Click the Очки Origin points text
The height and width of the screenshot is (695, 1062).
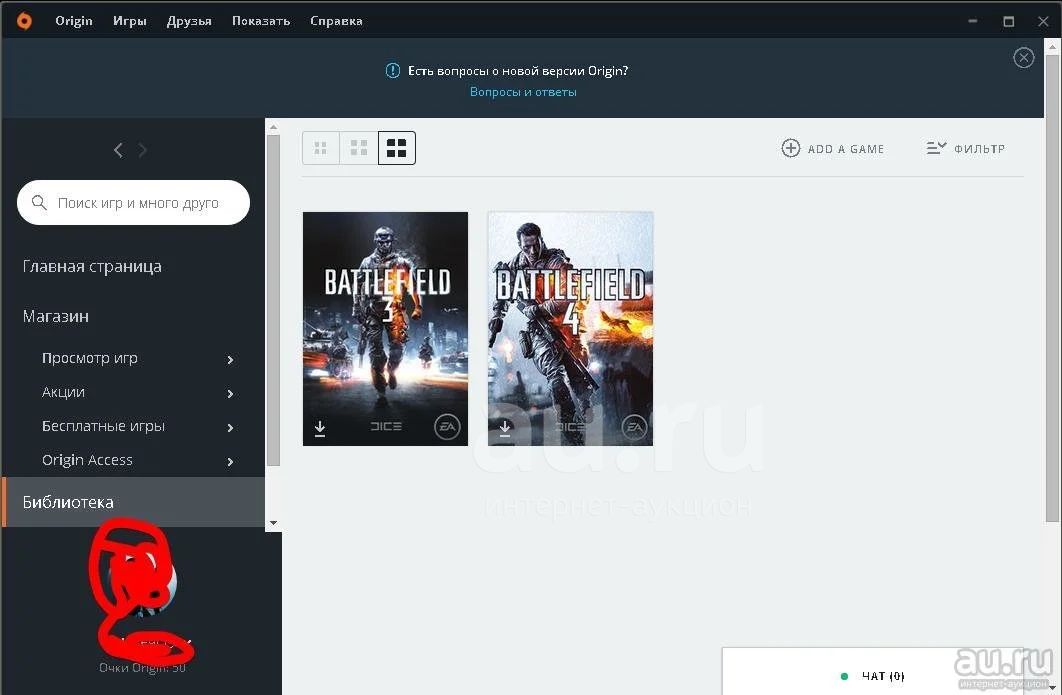(142, 668)
